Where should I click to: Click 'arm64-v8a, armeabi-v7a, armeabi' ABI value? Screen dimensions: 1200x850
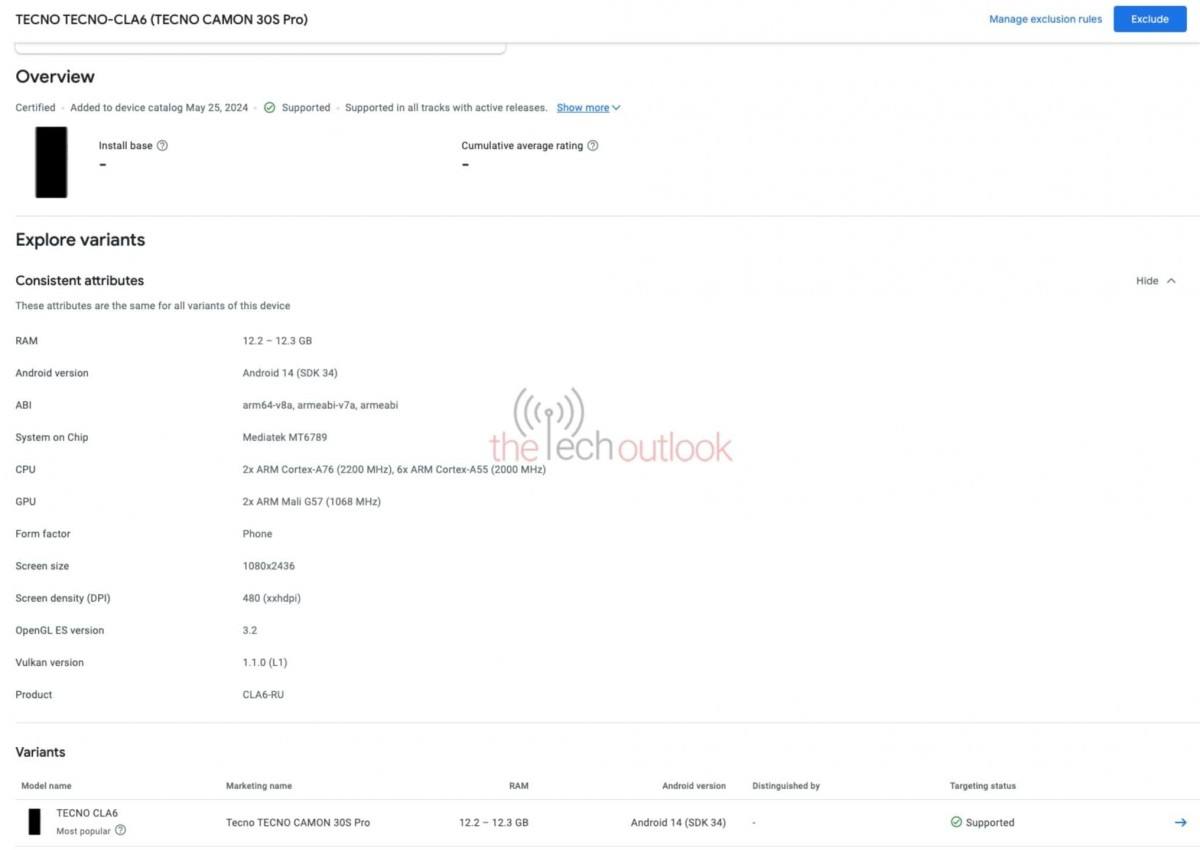click(x=320, y=405)
